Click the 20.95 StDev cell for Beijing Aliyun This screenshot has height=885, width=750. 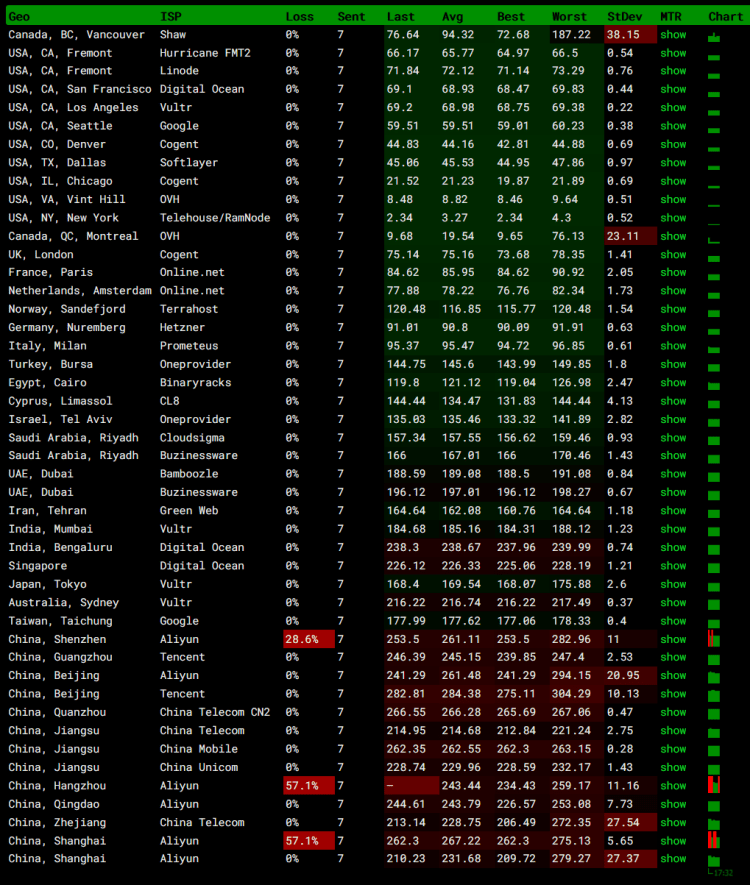(x=630, y=676)
